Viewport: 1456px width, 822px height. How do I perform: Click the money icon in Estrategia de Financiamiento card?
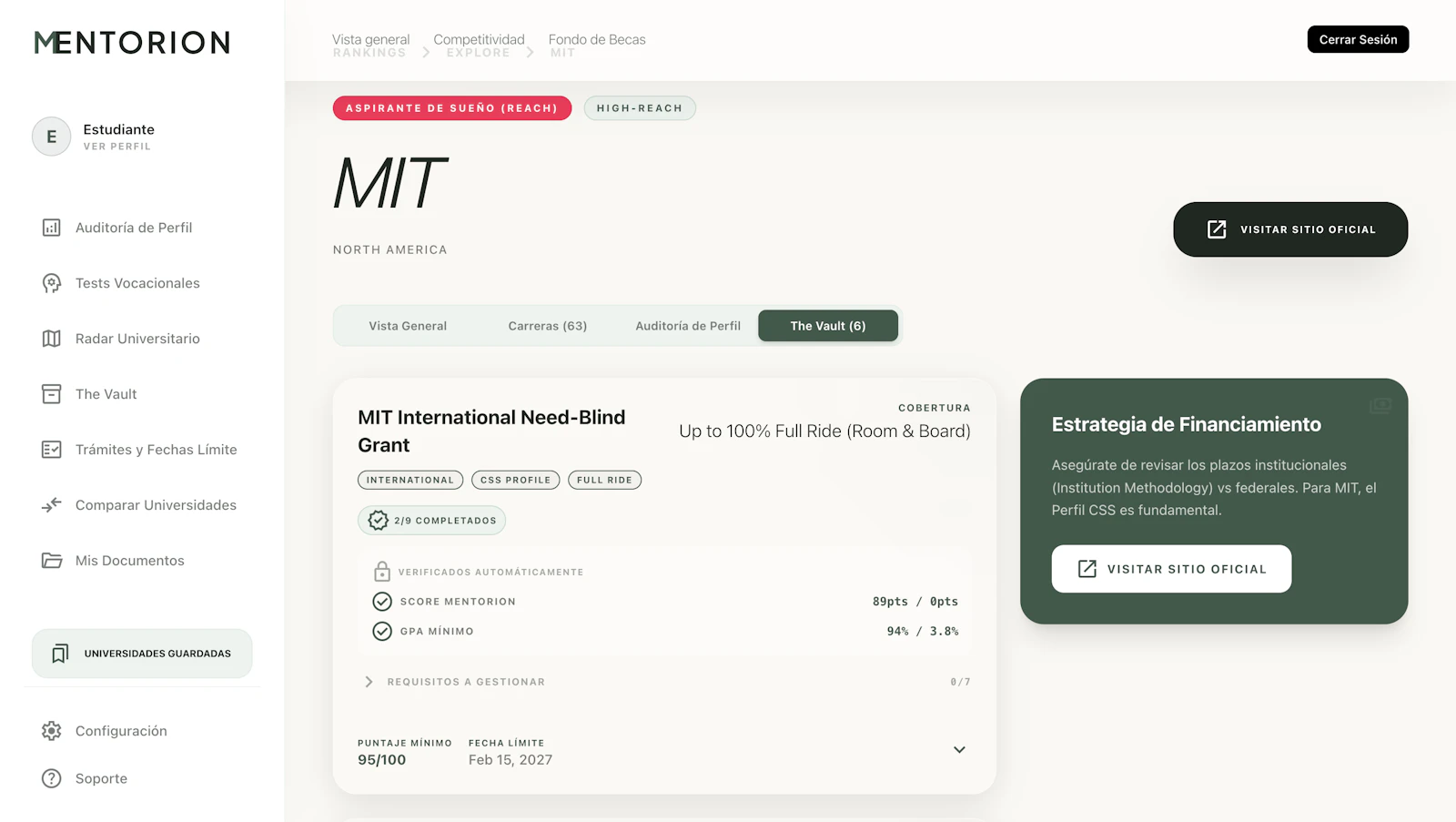coord(1380,406)
